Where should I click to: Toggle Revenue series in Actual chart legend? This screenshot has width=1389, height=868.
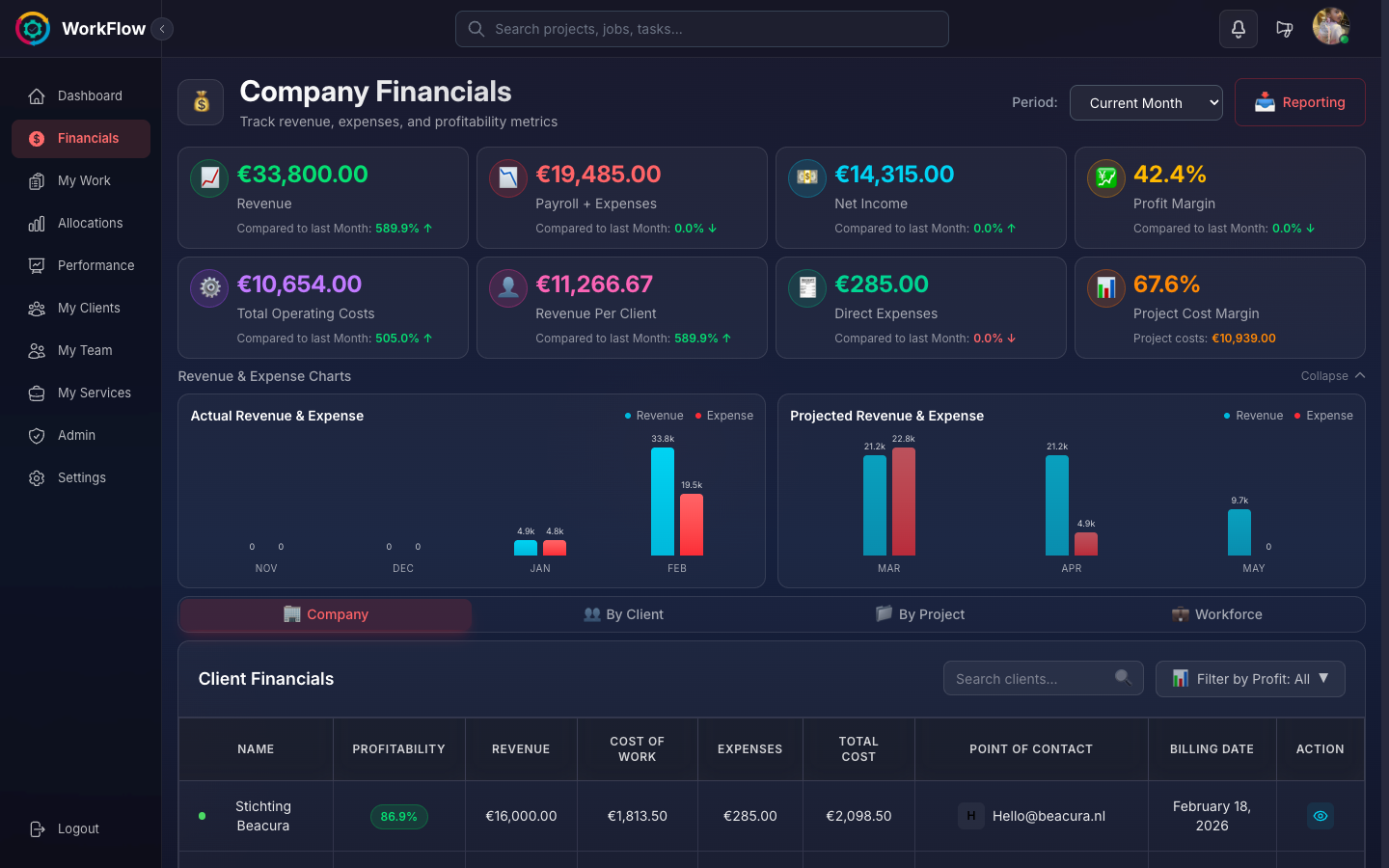coord(653,415)
